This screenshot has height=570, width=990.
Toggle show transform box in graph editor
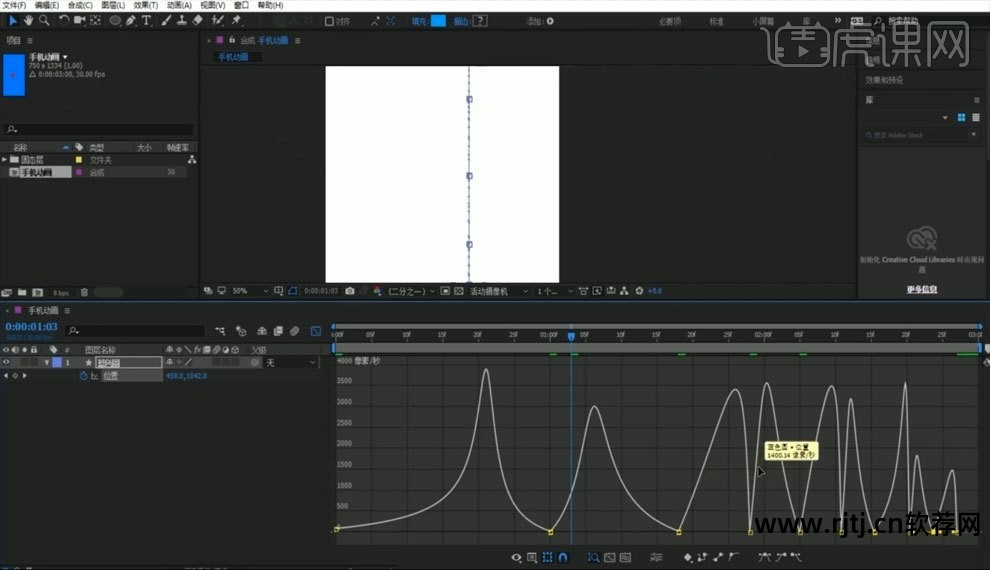click(547, 557)
